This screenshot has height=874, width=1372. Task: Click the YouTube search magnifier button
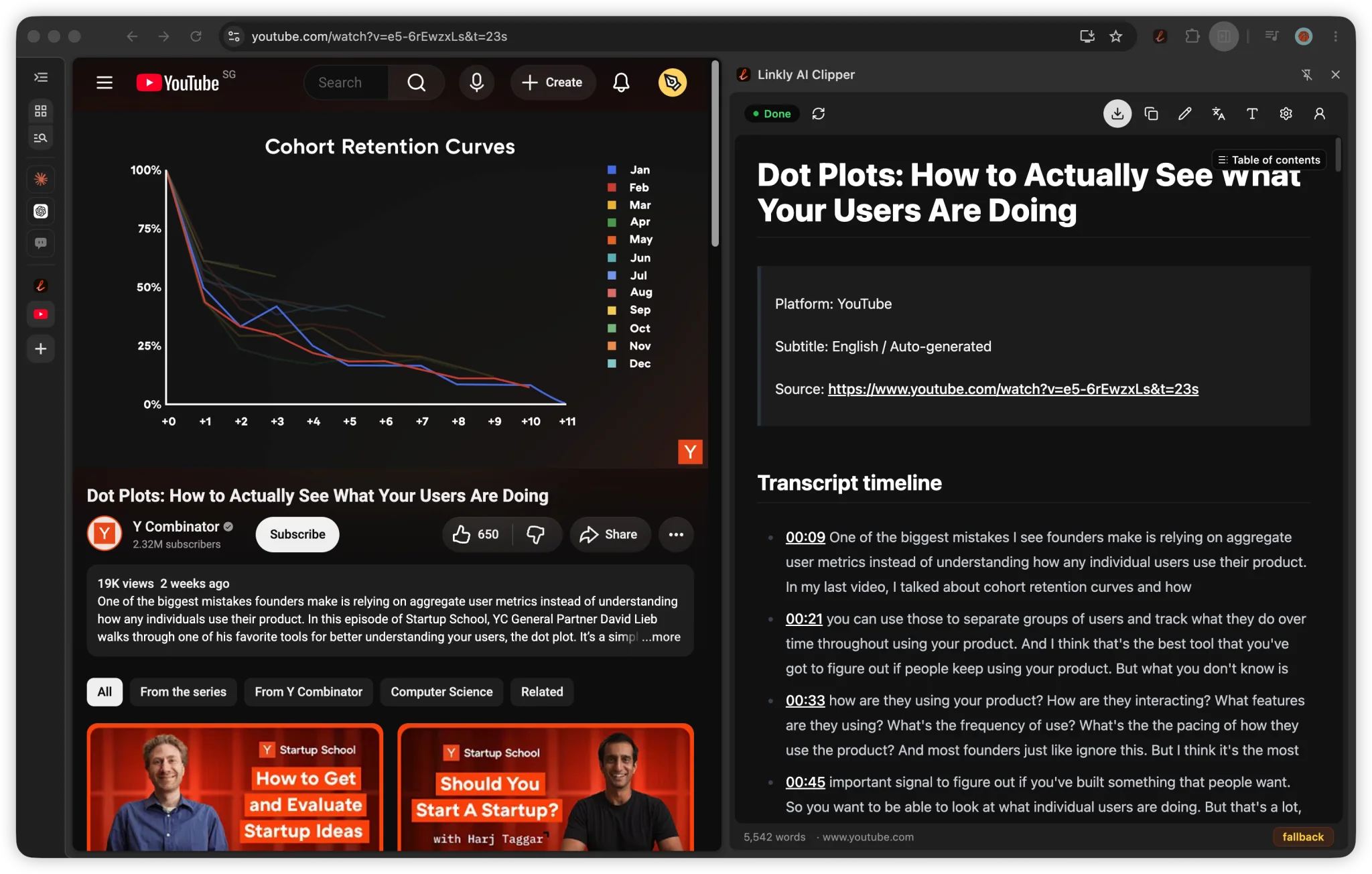[416, 82]
